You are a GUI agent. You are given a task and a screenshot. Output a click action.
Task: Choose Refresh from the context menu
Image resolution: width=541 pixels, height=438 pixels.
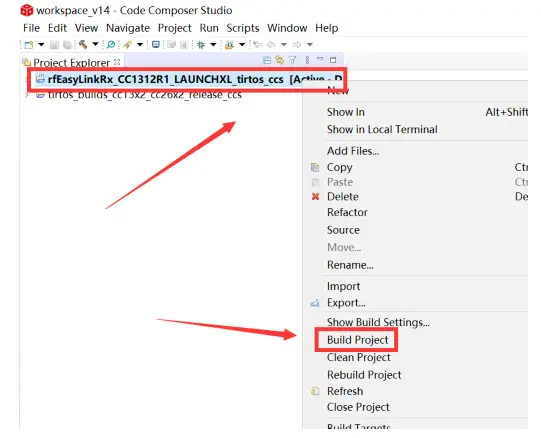click(345, 391)
